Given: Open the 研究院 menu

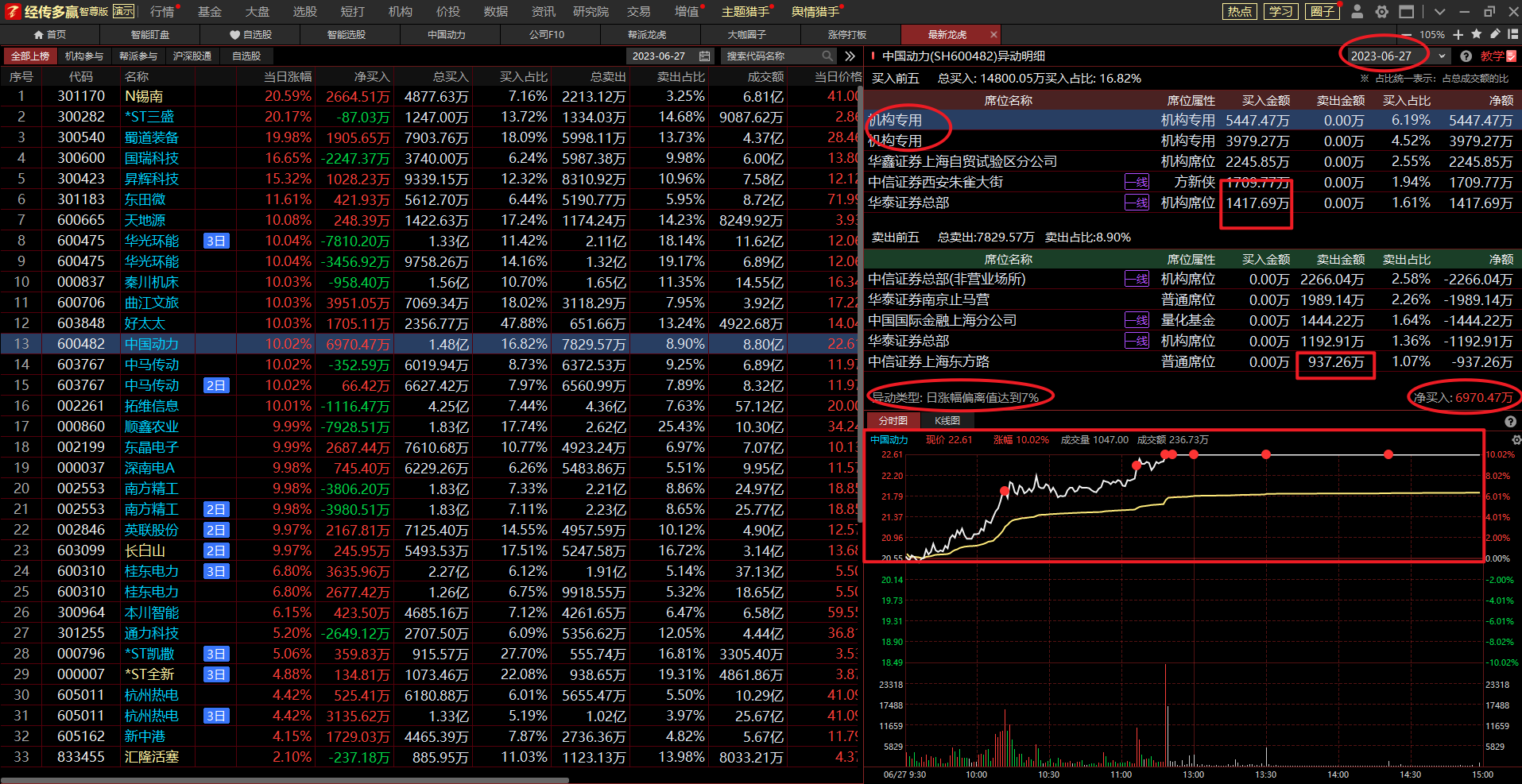Looking at the screenshot, I should 591,11.
